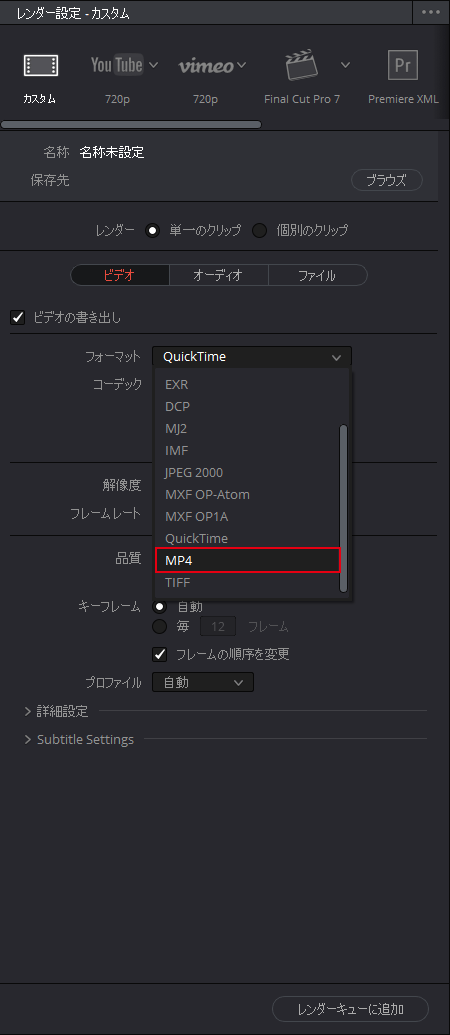Click the ブラウズ button

[x=387, y=180]
